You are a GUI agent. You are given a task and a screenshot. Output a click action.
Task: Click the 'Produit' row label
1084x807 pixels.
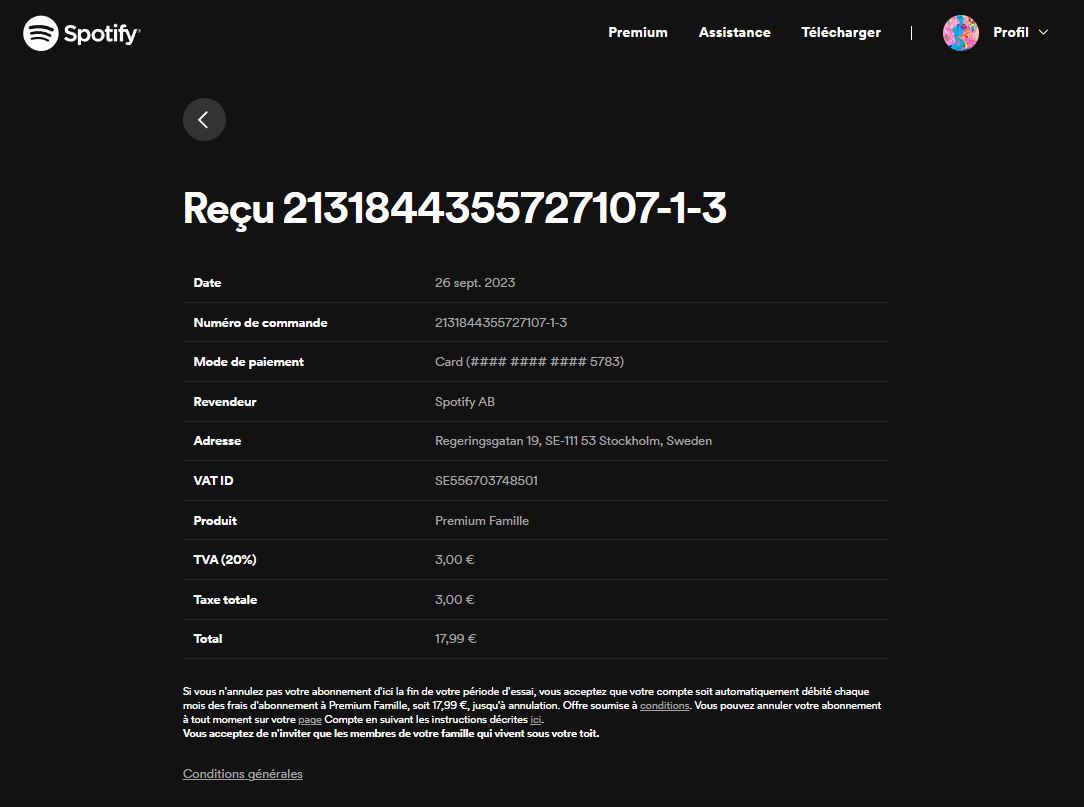(215, 521)
